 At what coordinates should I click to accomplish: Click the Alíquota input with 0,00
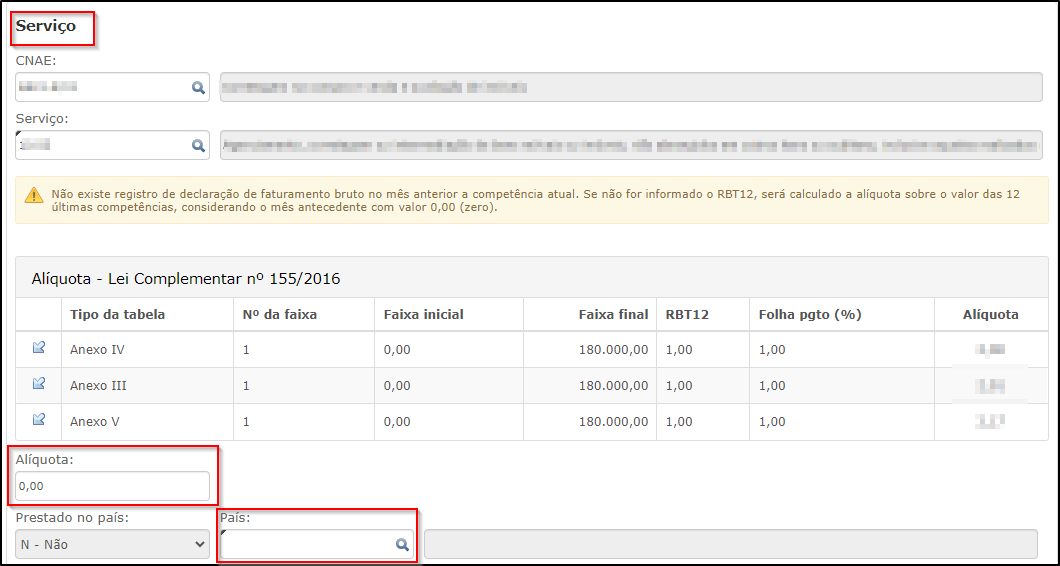point(112,486)
